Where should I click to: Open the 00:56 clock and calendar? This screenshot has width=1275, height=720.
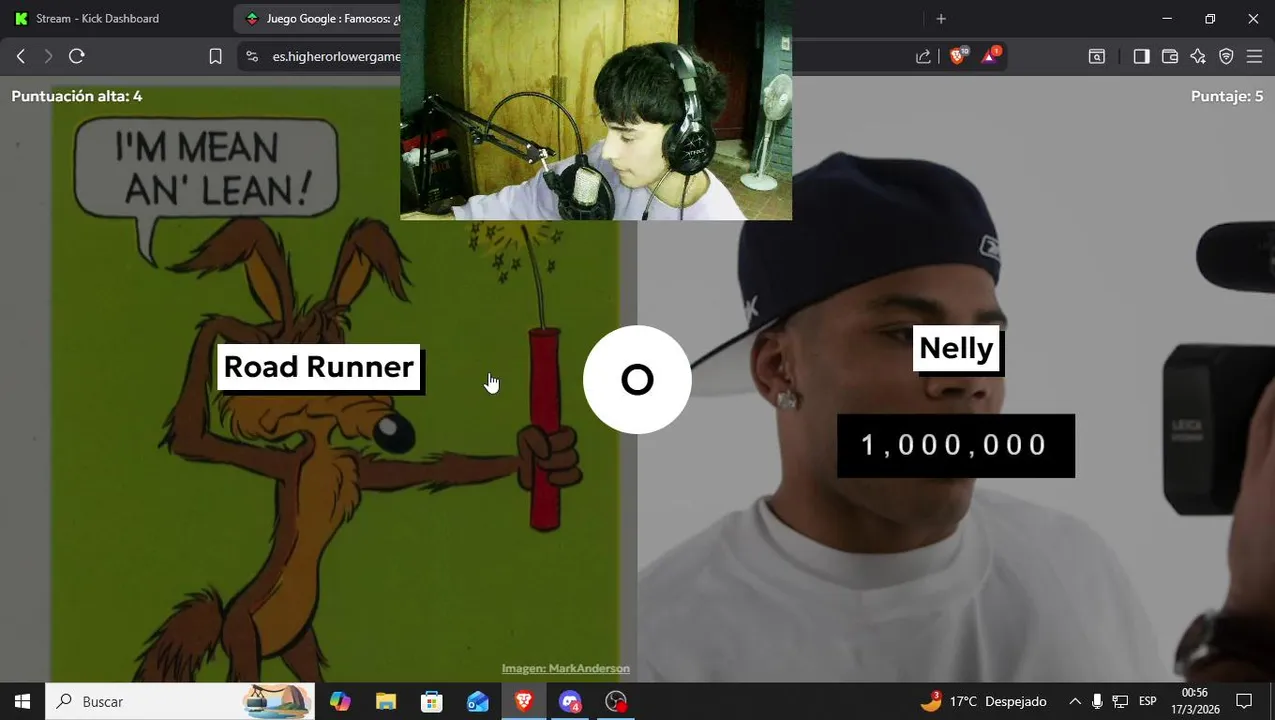pos(1195,701)
